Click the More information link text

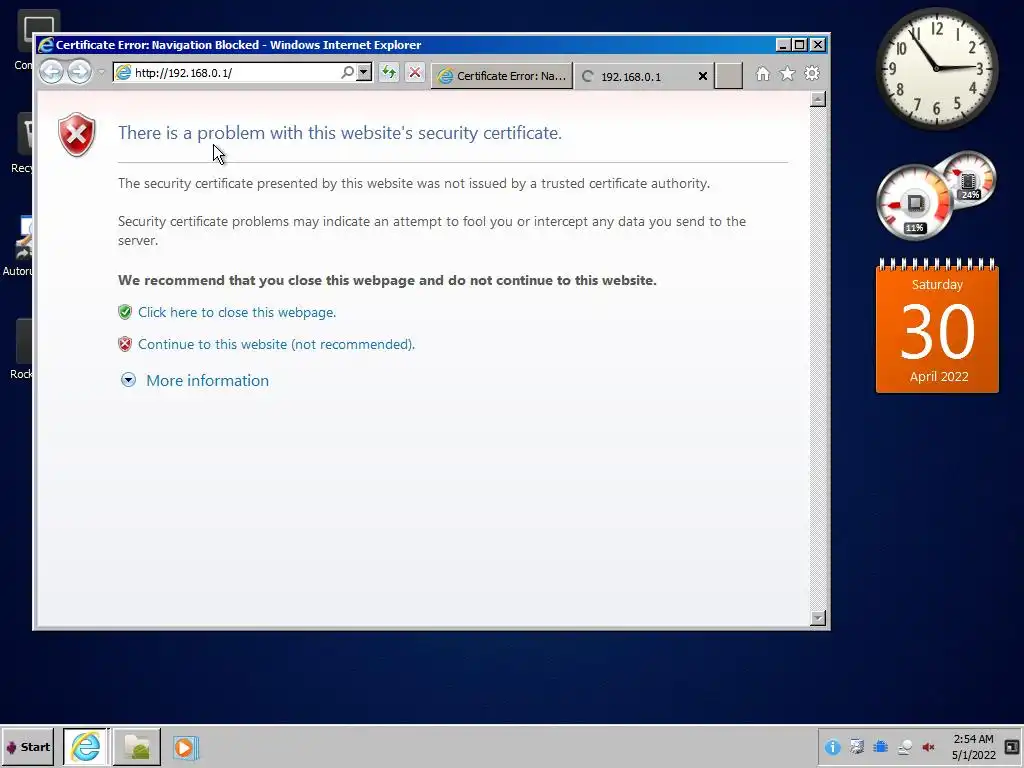(208, 380)
